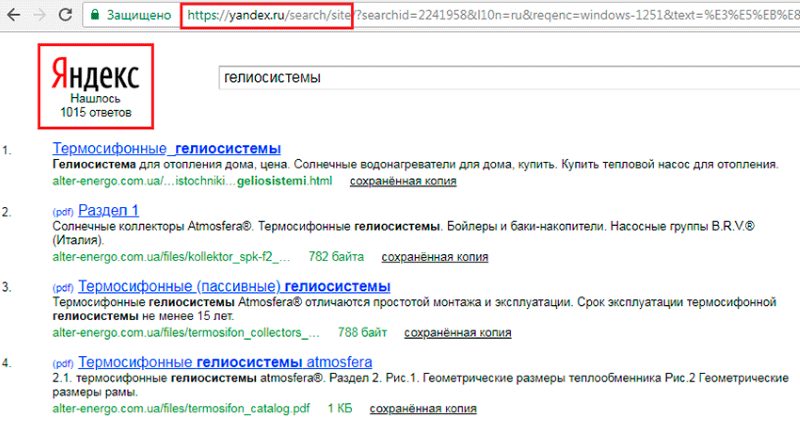Click snippet text 'Солнечные коллекторы Atmosfera®'
800x421 pixels.
(x=152, y=226)
